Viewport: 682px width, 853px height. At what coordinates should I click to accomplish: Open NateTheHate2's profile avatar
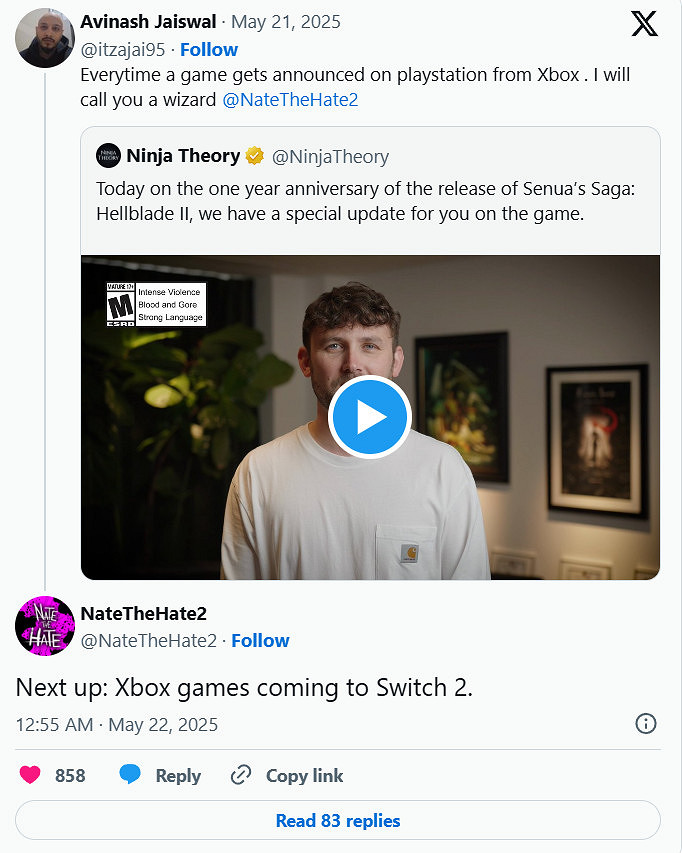click(45, 626)
